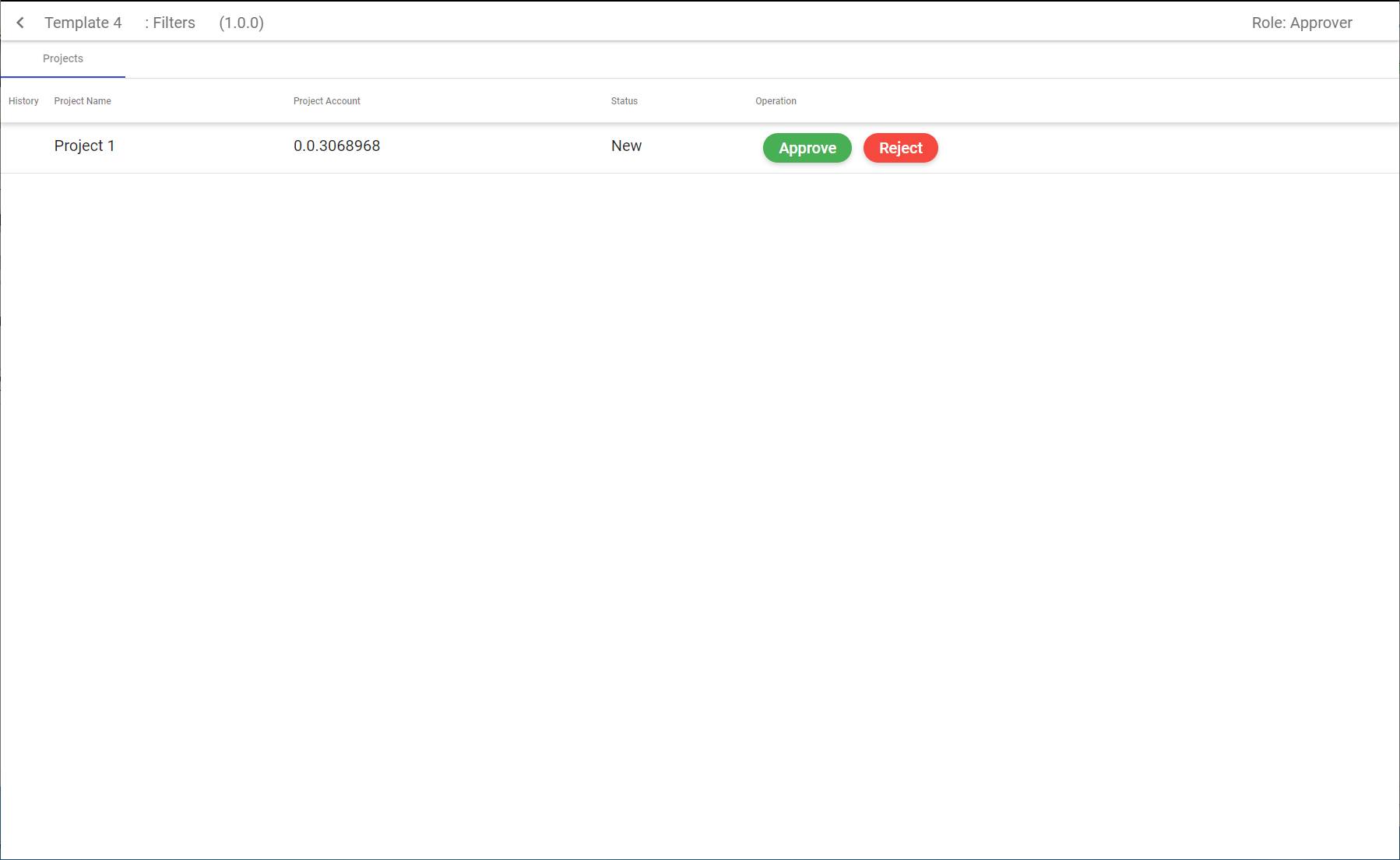Click the Template 4 title
Viewport: 1400px width, 860px height.
83,23
